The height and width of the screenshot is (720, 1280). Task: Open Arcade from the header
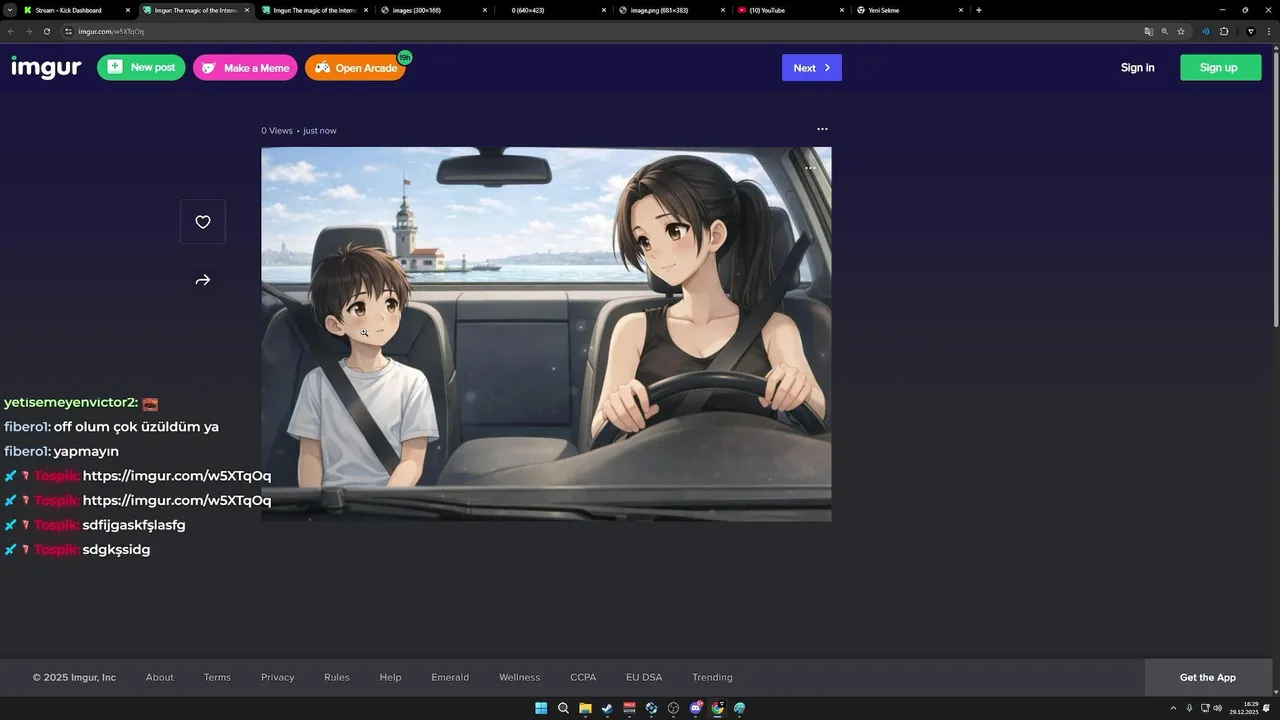pos(355,68)
